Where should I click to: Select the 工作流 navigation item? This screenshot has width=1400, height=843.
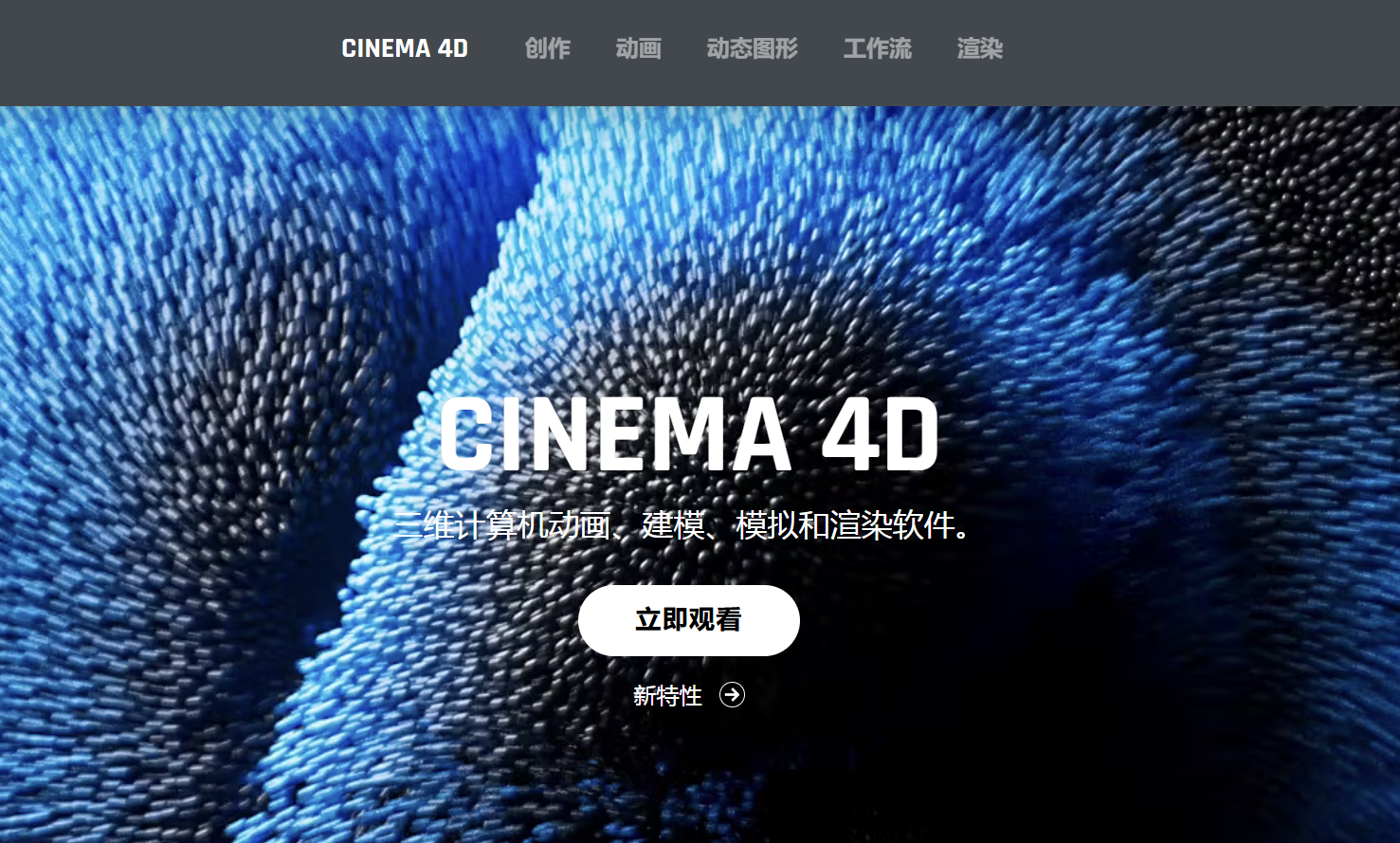878,48
